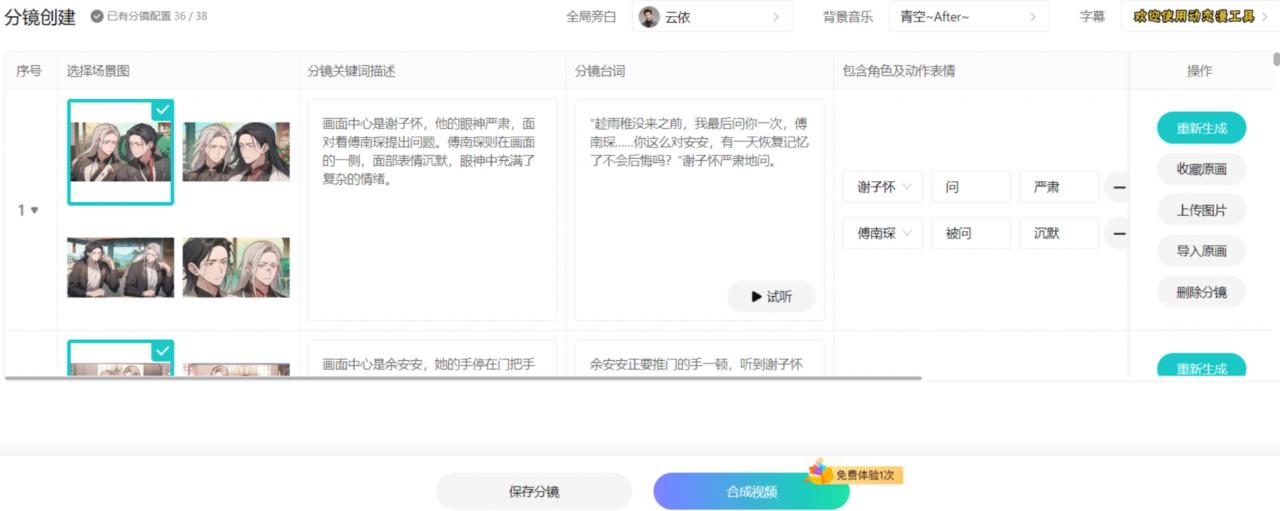Click the 导入原画 button
The width and height of the screenshot is (1280, 511).
pos(1202,251)
